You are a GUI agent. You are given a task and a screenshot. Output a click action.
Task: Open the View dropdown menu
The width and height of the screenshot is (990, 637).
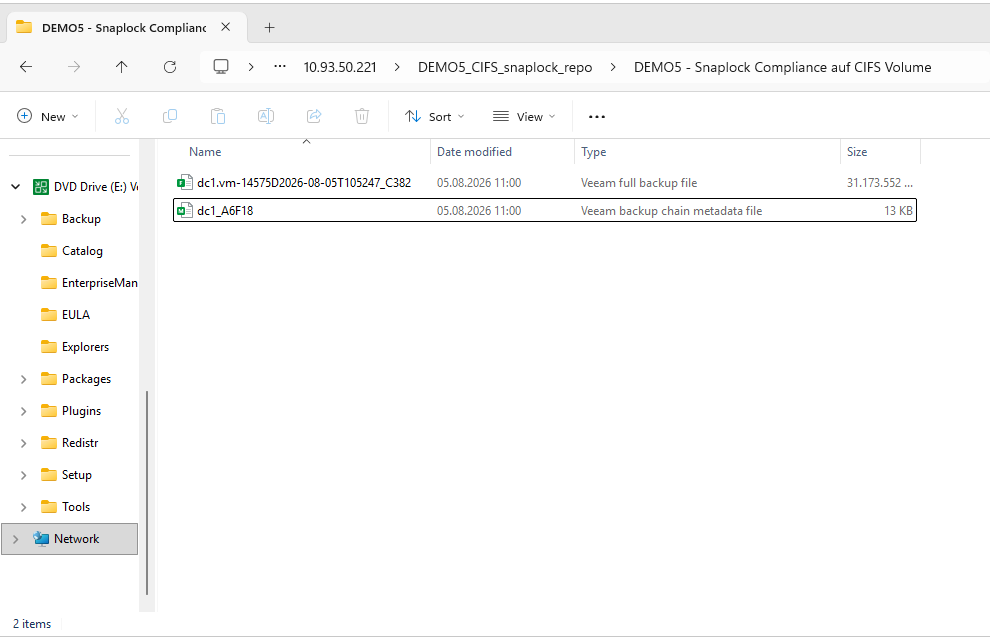click(x=524, y=116)
